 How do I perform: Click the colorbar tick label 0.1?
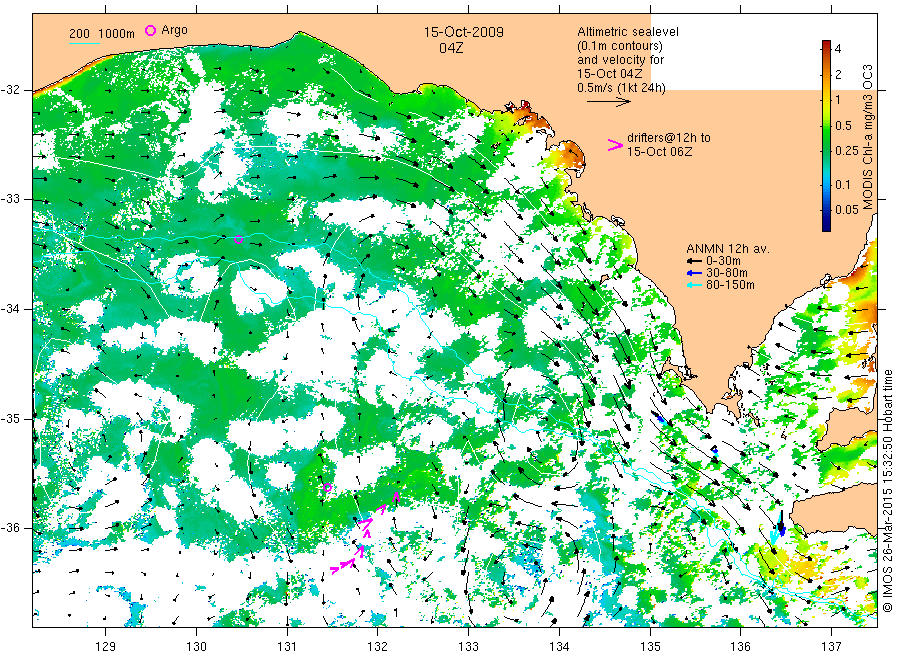(843, 184)
